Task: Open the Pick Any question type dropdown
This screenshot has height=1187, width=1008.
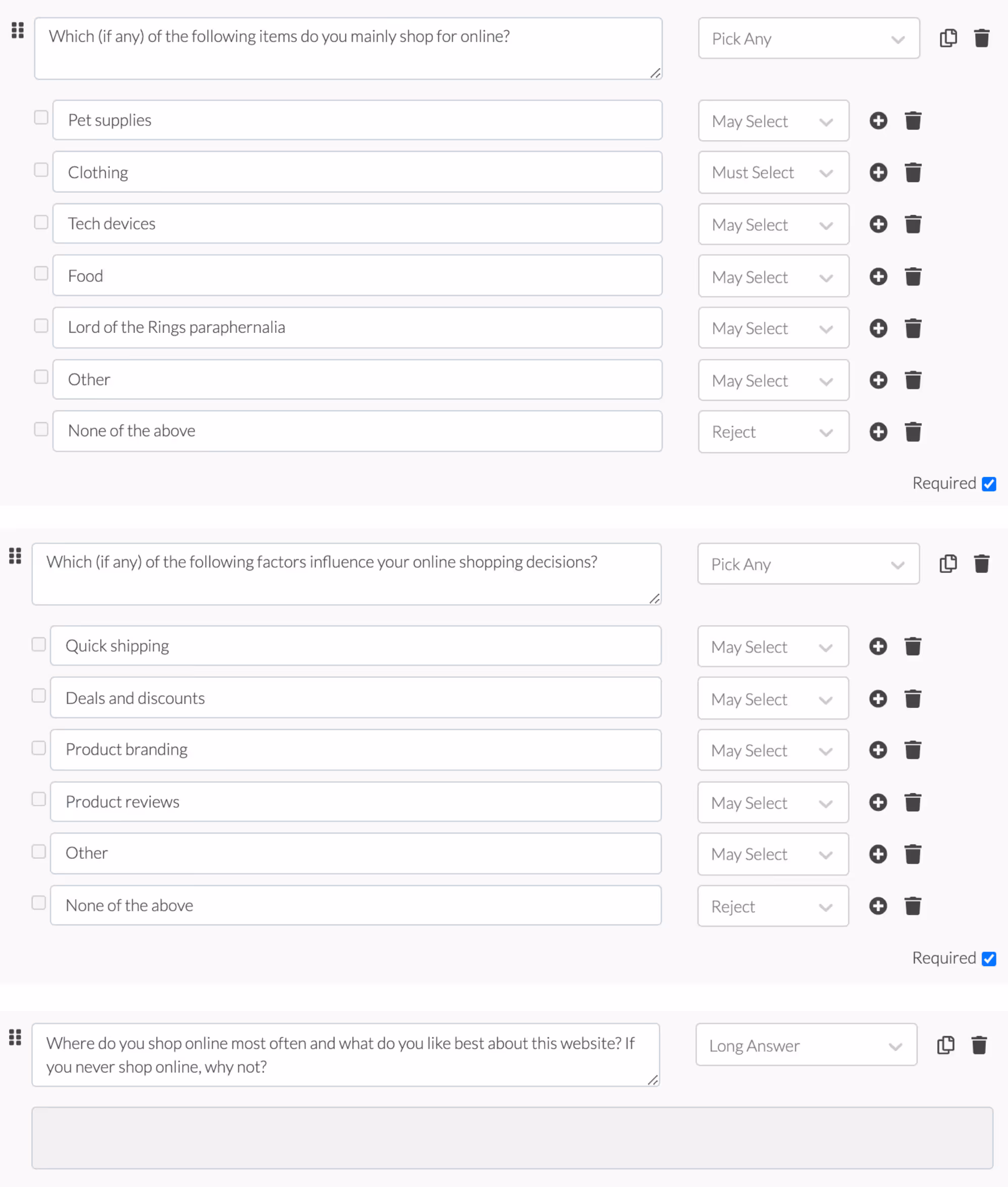Action: (x=808, y=38)
